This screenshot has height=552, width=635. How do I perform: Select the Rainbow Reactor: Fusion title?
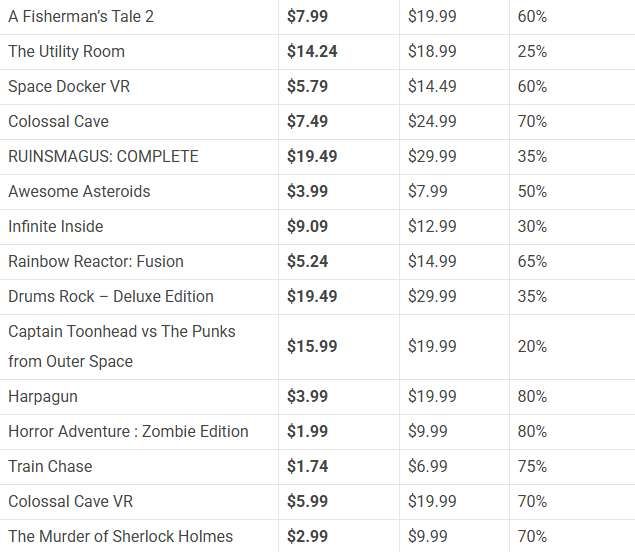pyautogui.click(x=96, y=262)
